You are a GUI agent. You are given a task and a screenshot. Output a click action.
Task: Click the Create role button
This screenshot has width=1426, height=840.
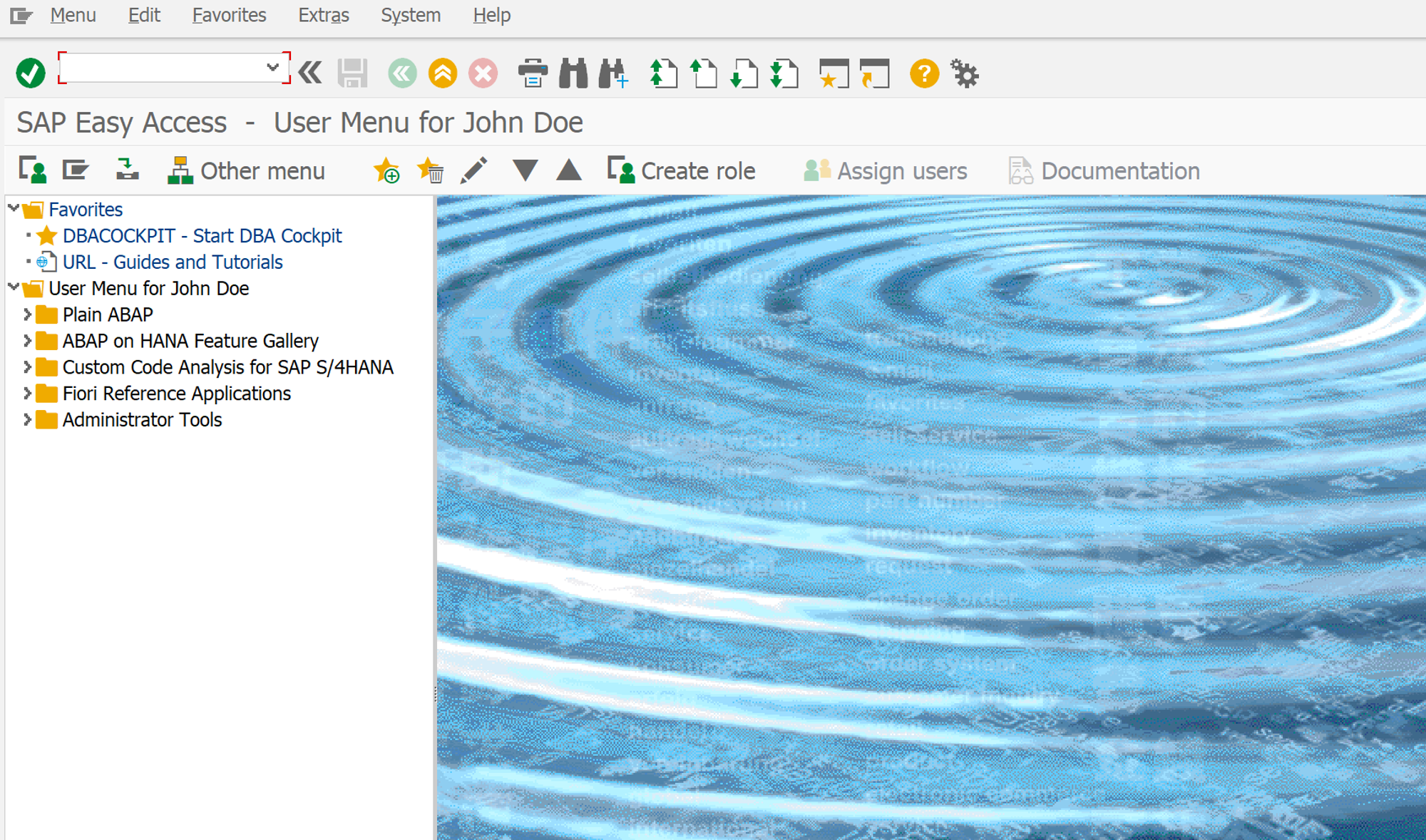click(682, 171)
